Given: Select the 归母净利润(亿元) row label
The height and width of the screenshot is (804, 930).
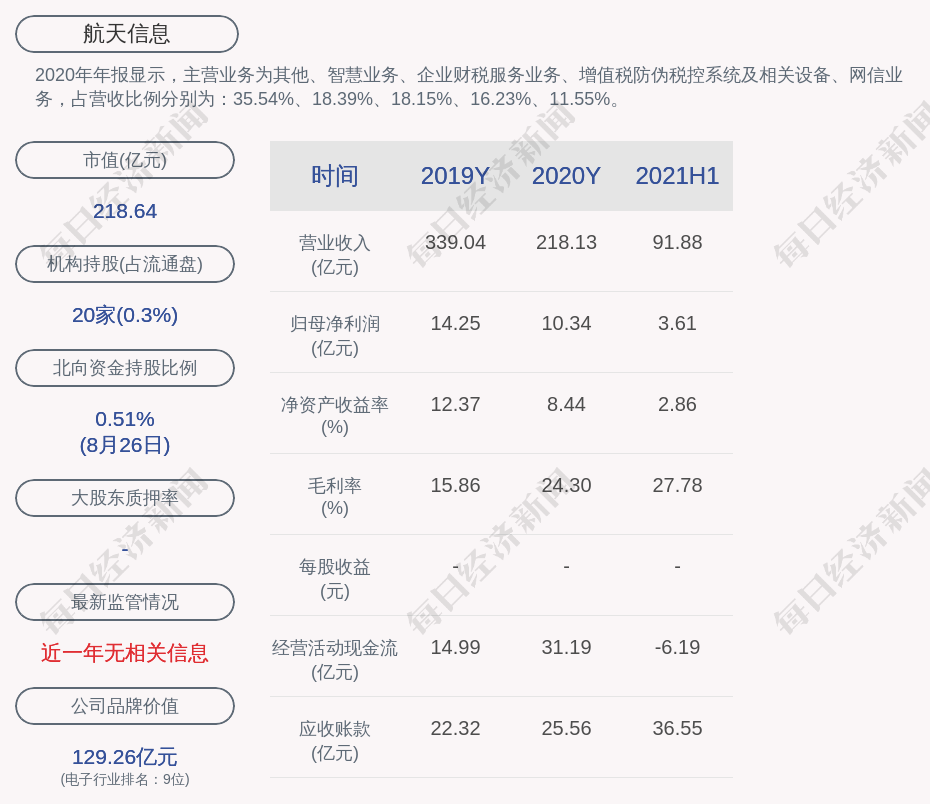Looking at the screenshot, I should 335,336.
